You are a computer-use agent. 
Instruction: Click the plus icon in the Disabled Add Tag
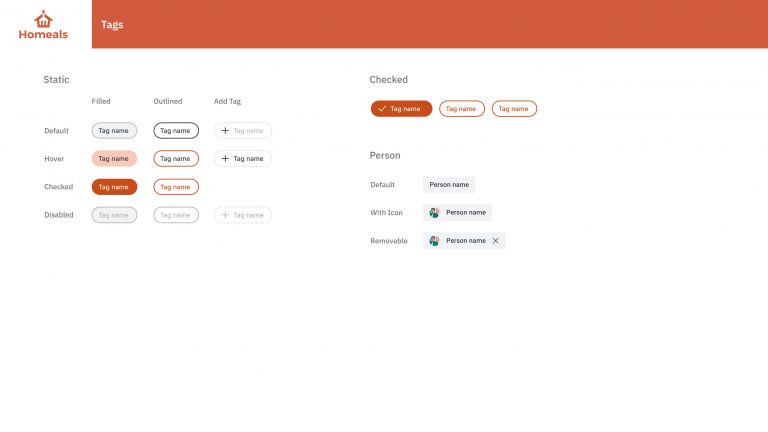(x=225, y=215)
